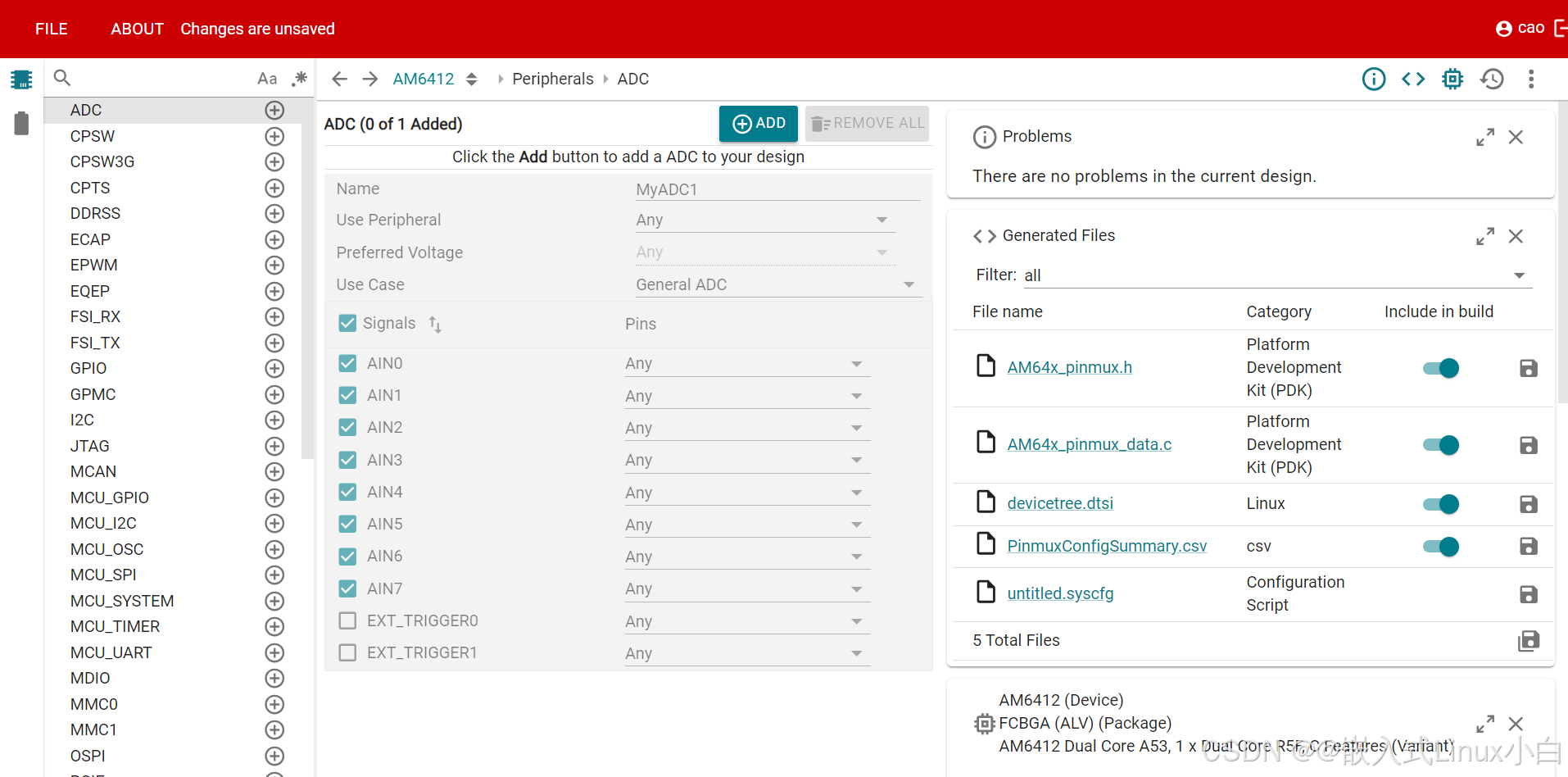Sort signals with the sort arrows icon

[435, 325]
